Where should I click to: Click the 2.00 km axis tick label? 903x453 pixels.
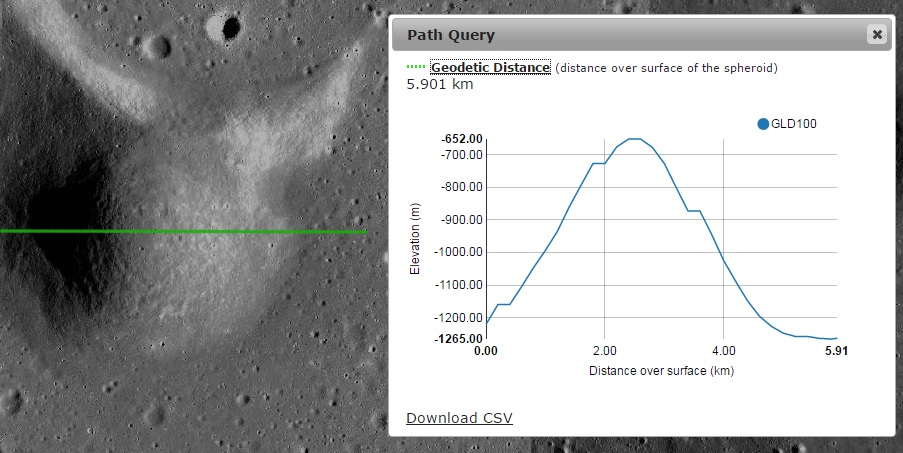[604, 352]
